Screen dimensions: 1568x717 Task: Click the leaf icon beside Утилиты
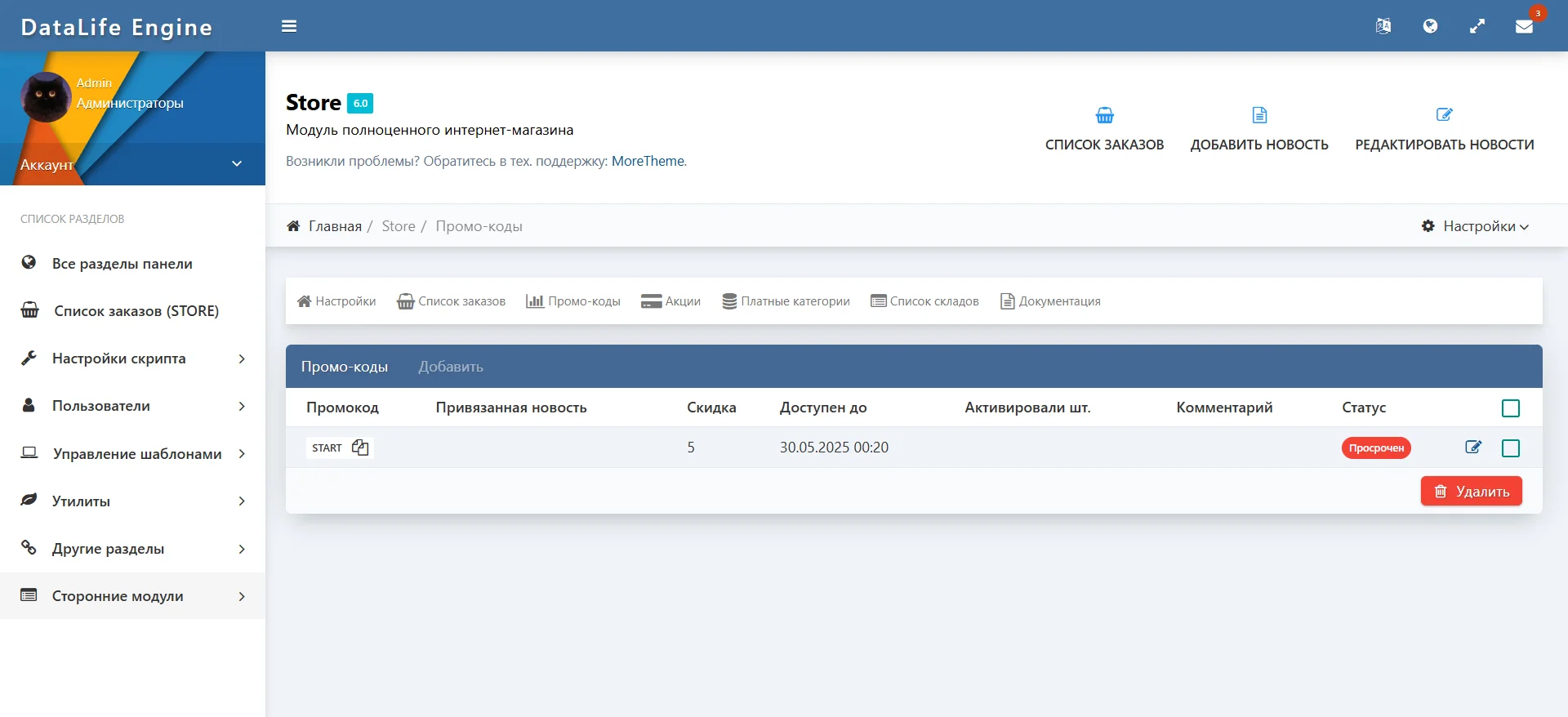29,500
